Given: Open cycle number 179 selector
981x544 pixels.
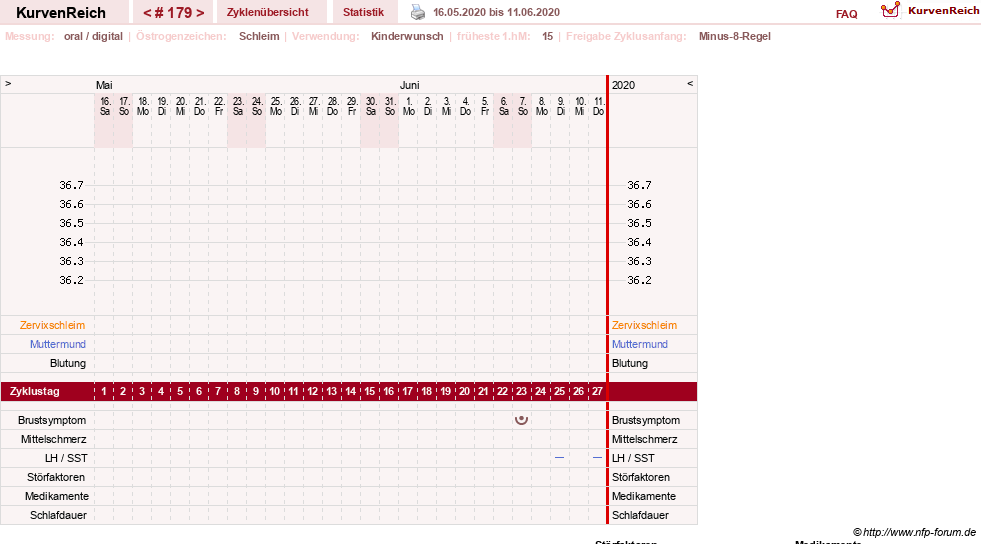Looking at the screenshot, I should click(x=174, y=13).
